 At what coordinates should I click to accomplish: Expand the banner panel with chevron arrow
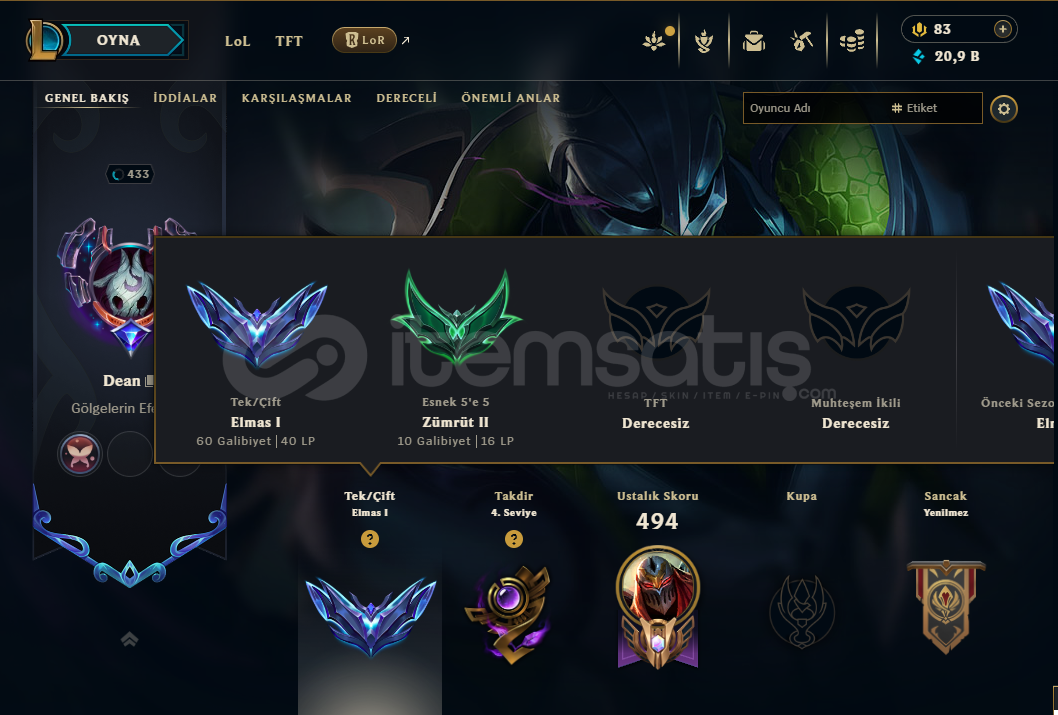(x=130, y=639)
